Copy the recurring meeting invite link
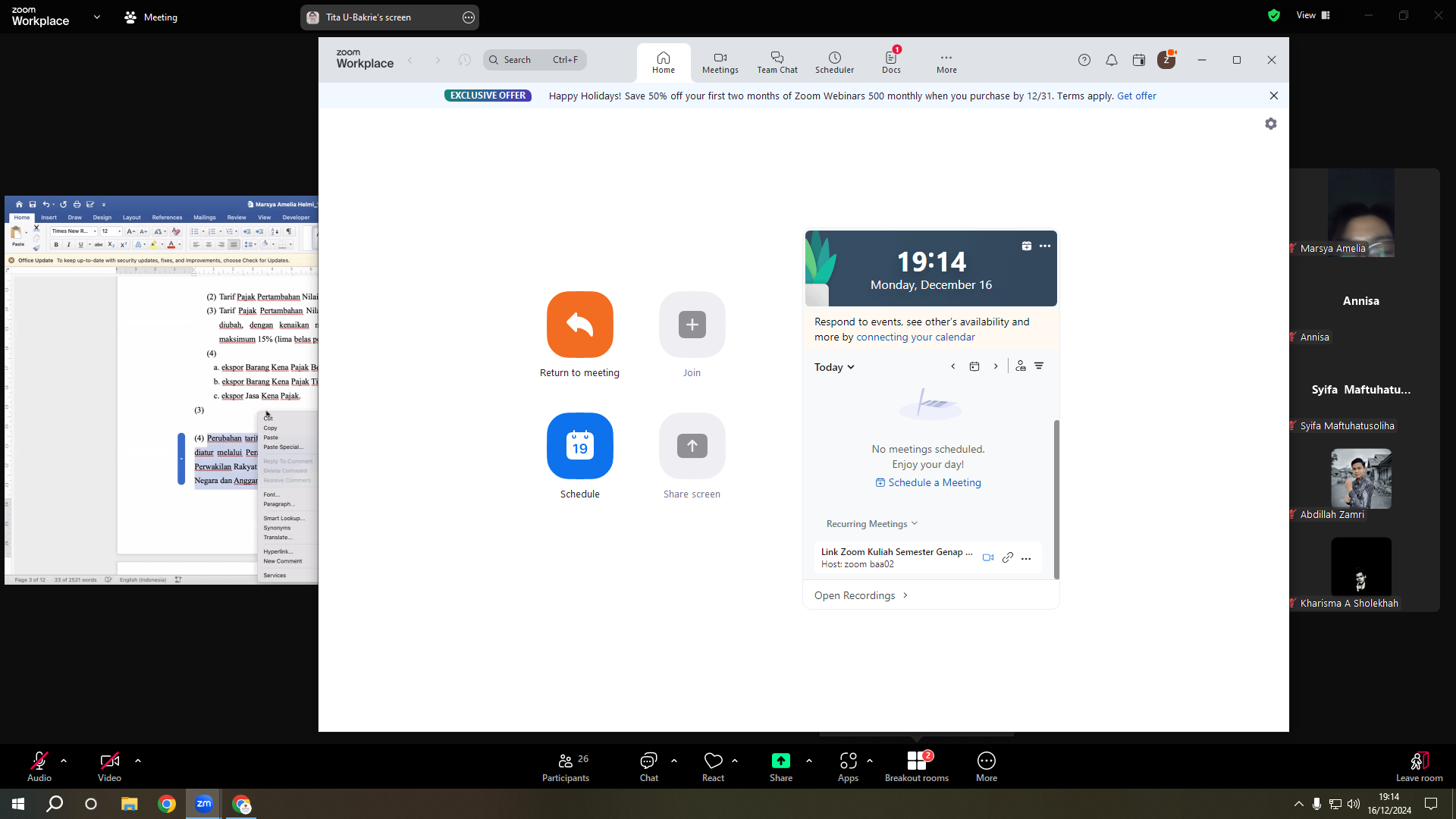The width and height of the screenshot is (1456, 819). point(1008,557)
